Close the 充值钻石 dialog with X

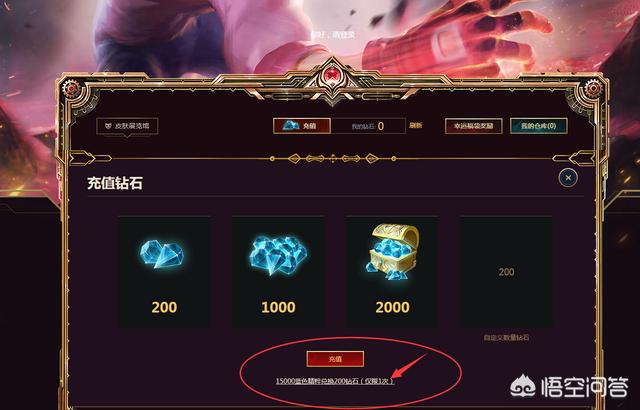tap(568, 177)
